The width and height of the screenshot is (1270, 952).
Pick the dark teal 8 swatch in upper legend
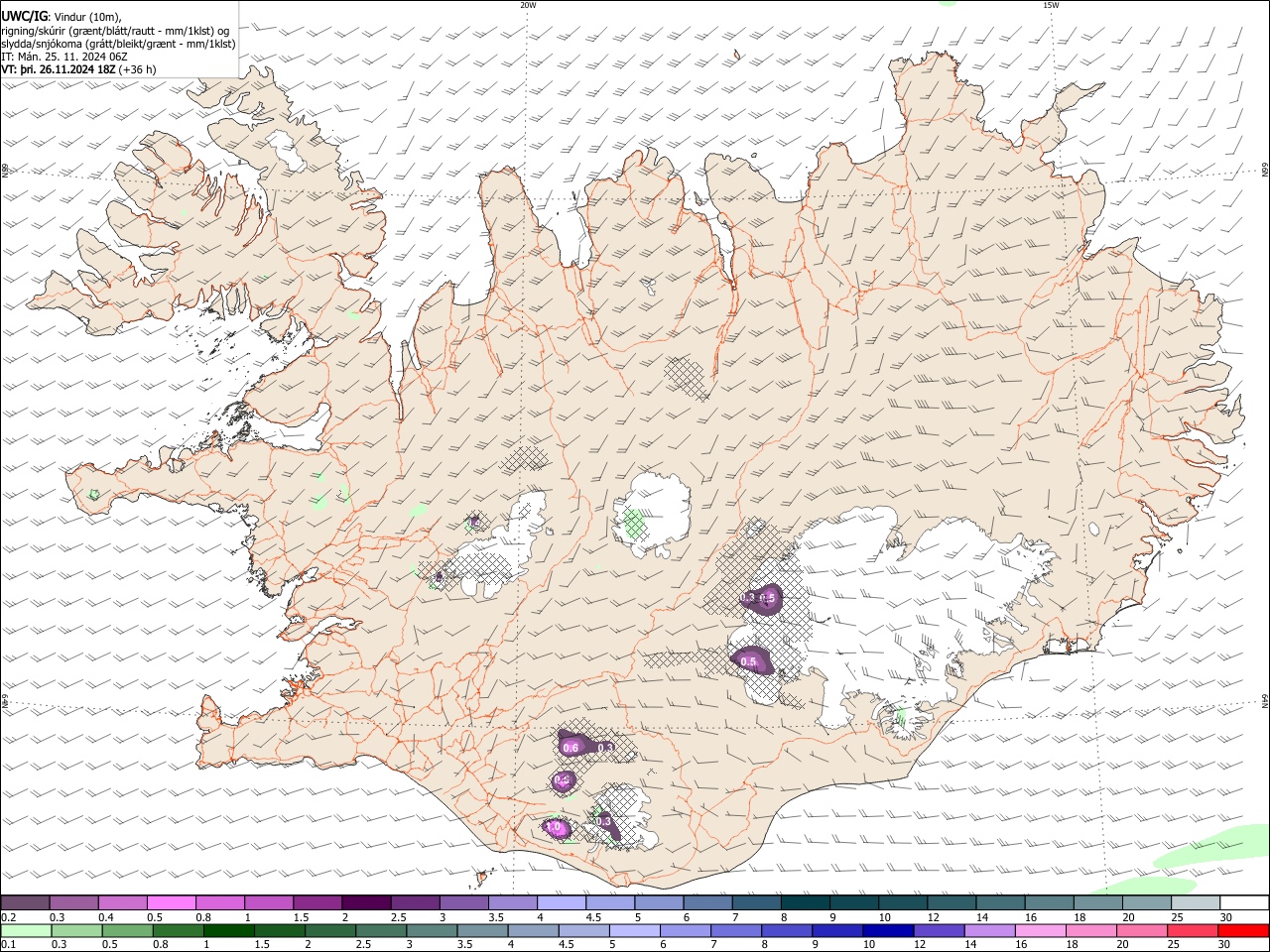pos(805,902)
